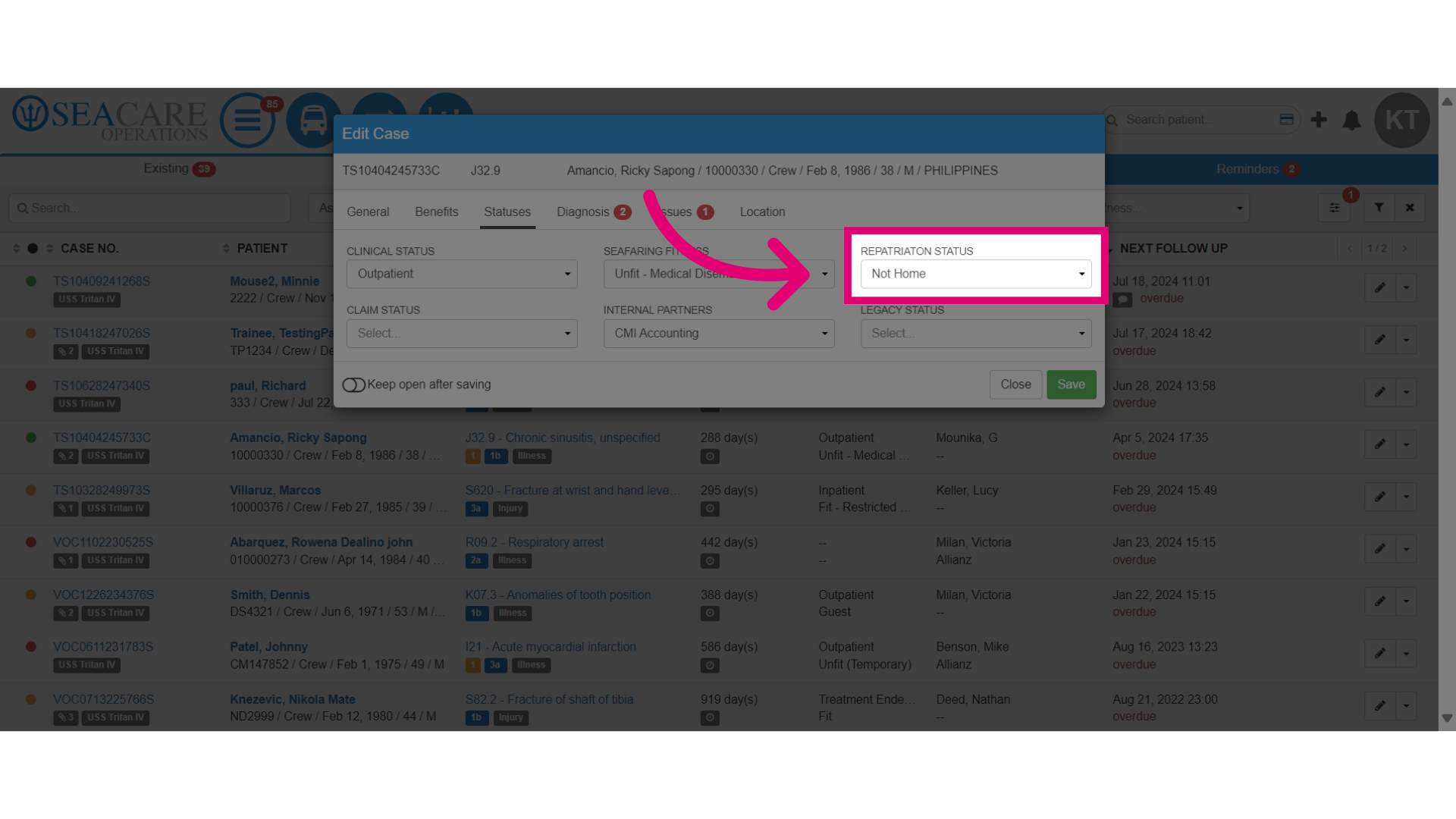Screen dimensions: 1456x819
Task: Go to next page arrow beside 1/2
Action: tap(1404, 249)
